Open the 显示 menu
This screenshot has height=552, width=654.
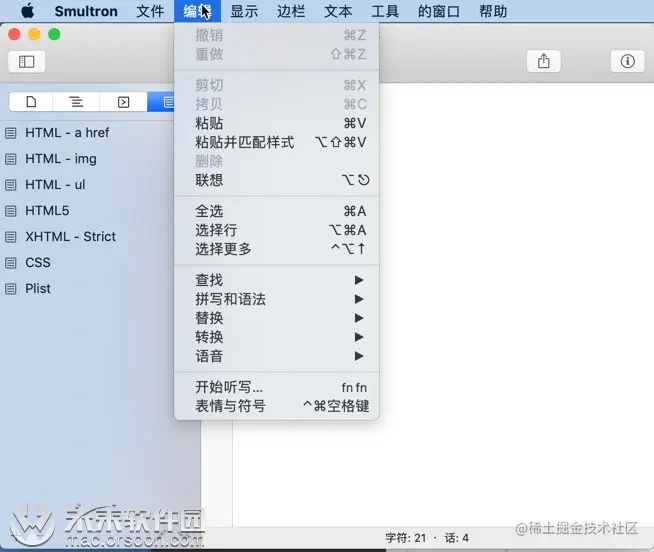(x=244, y=11)
